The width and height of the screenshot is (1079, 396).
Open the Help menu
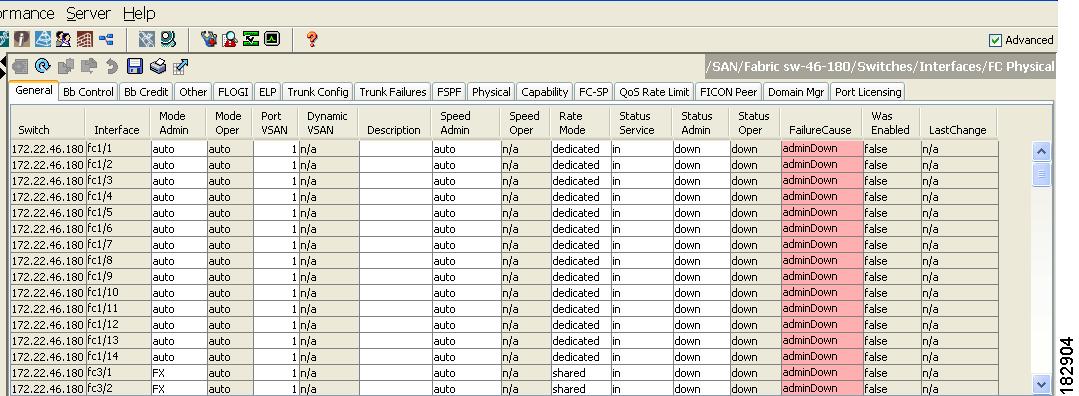point(139,13)
